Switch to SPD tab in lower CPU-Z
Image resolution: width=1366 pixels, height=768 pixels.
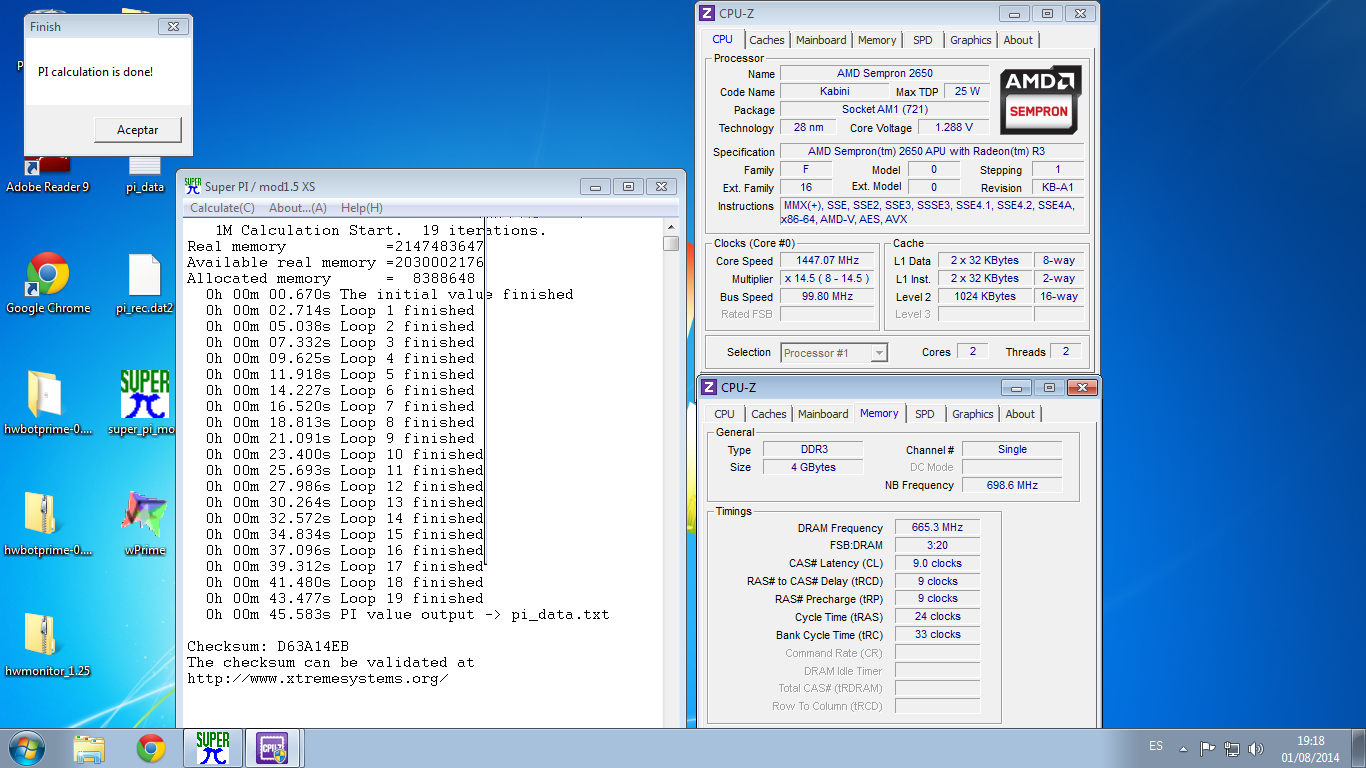point(925,414)
